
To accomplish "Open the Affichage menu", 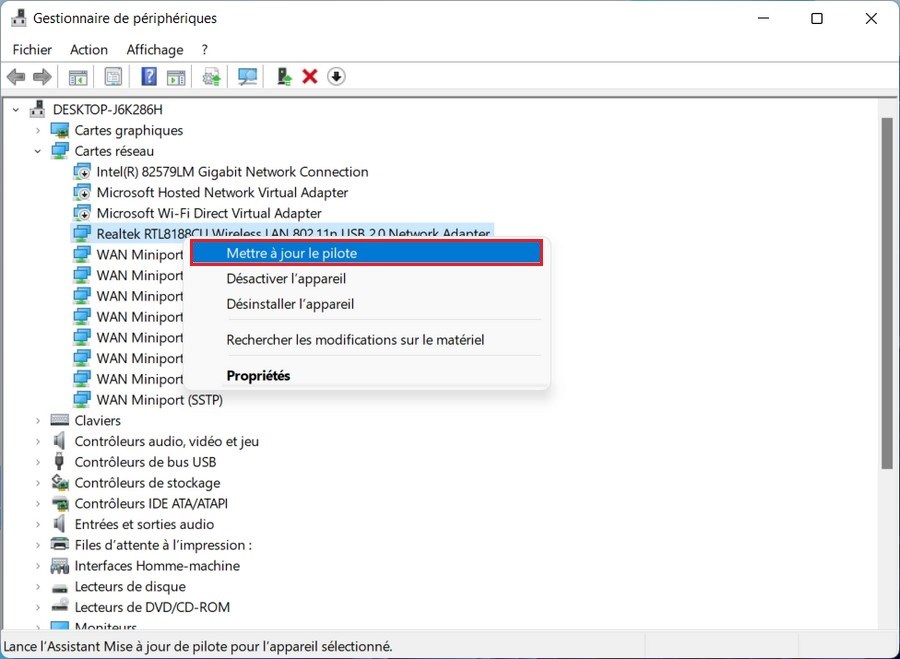I will point(155,50).
